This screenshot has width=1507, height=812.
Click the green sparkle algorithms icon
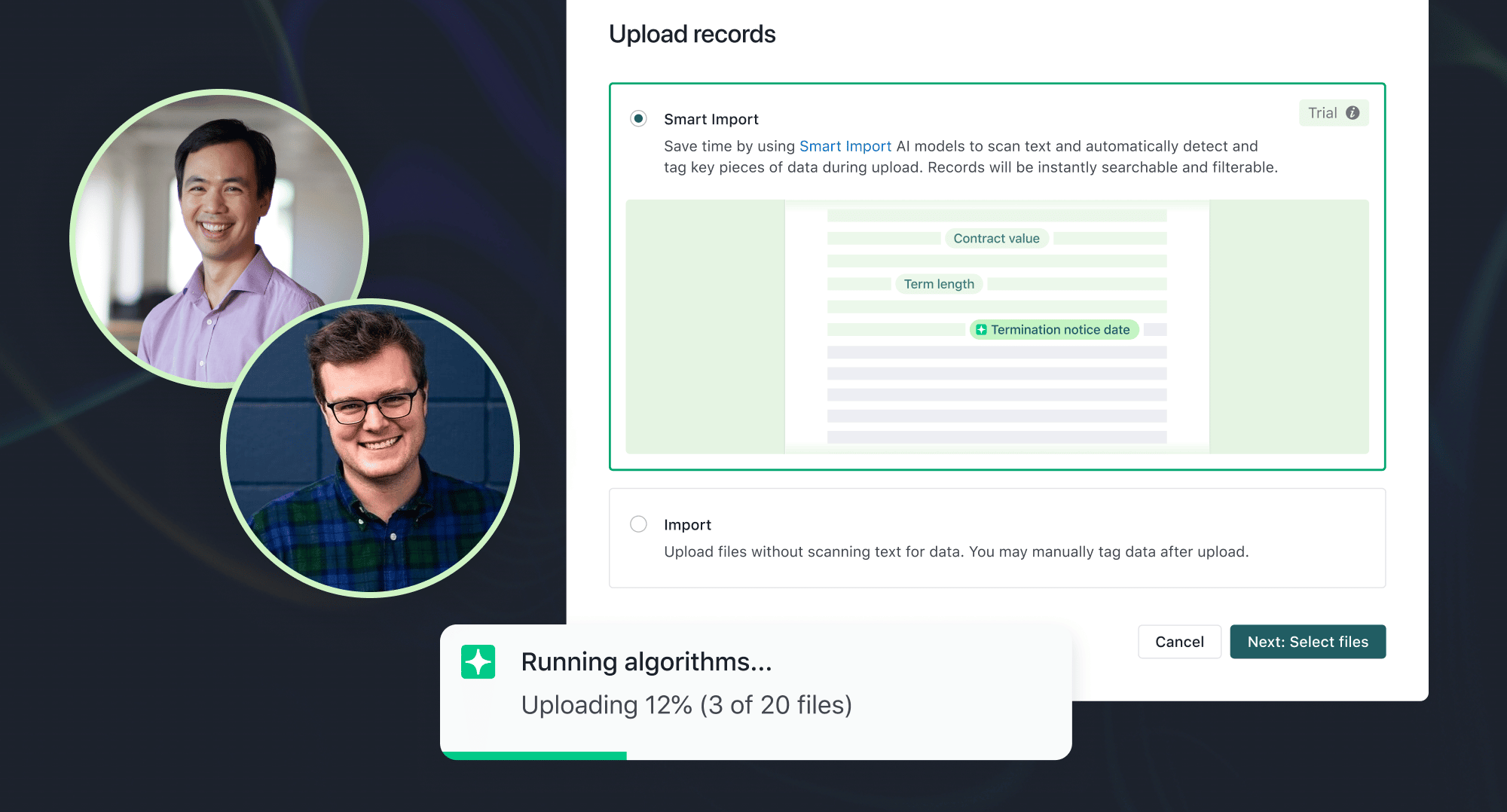point(478,661)
